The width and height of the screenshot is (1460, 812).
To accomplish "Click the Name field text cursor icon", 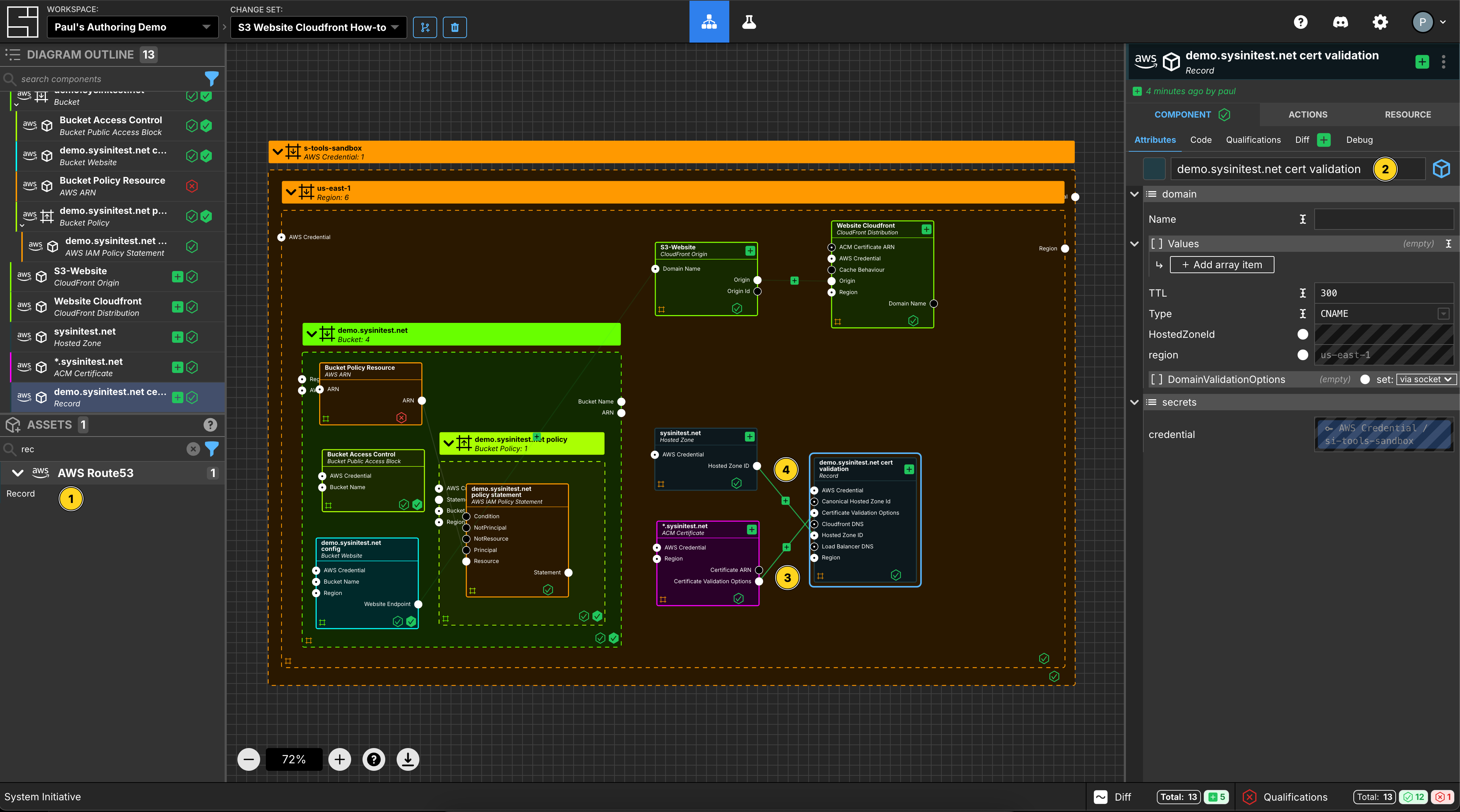I will (x=1303, y=219).
